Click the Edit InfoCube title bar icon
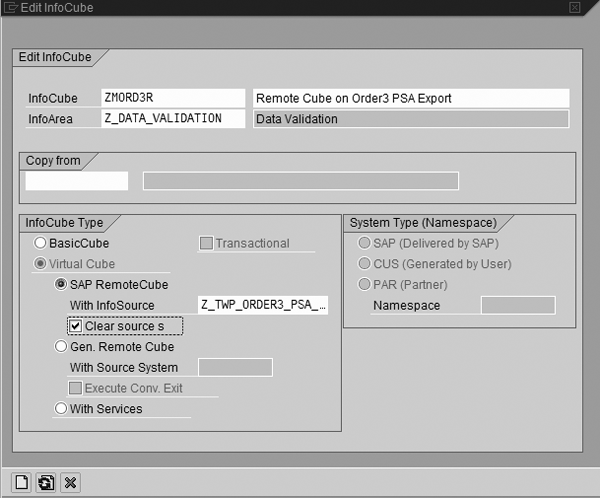 (x=9, y=7)
